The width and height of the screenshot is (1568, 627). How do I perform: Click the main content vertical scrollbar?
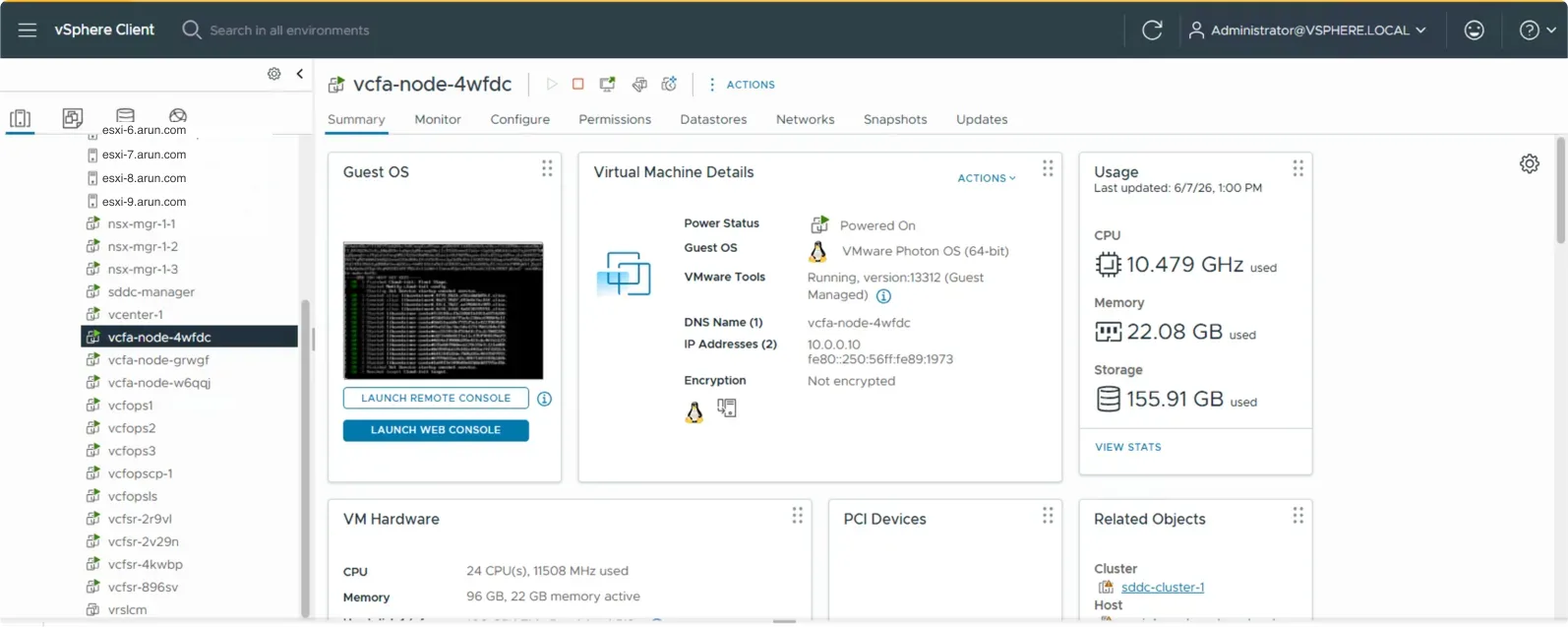[x=1560, y=190]
